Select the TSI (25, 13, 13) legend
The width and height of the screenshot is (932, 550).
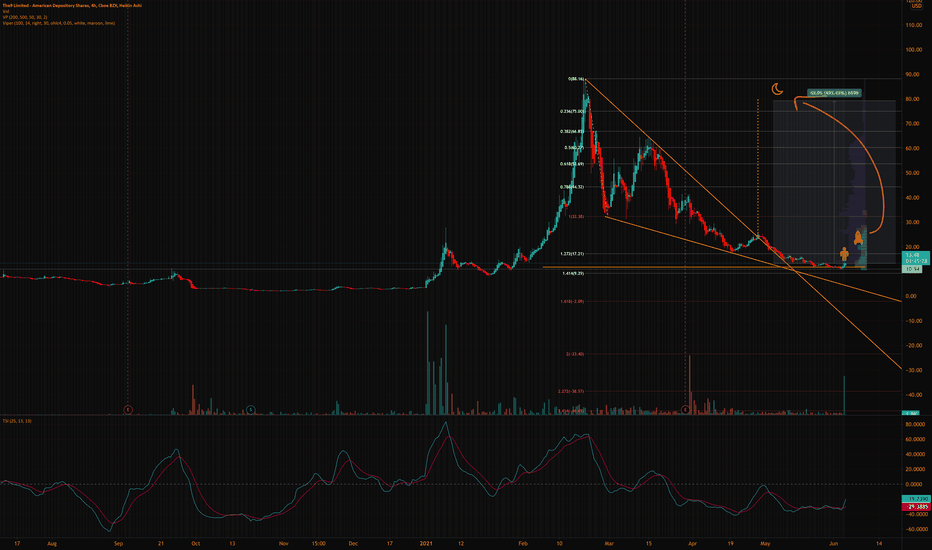(17, 421)
